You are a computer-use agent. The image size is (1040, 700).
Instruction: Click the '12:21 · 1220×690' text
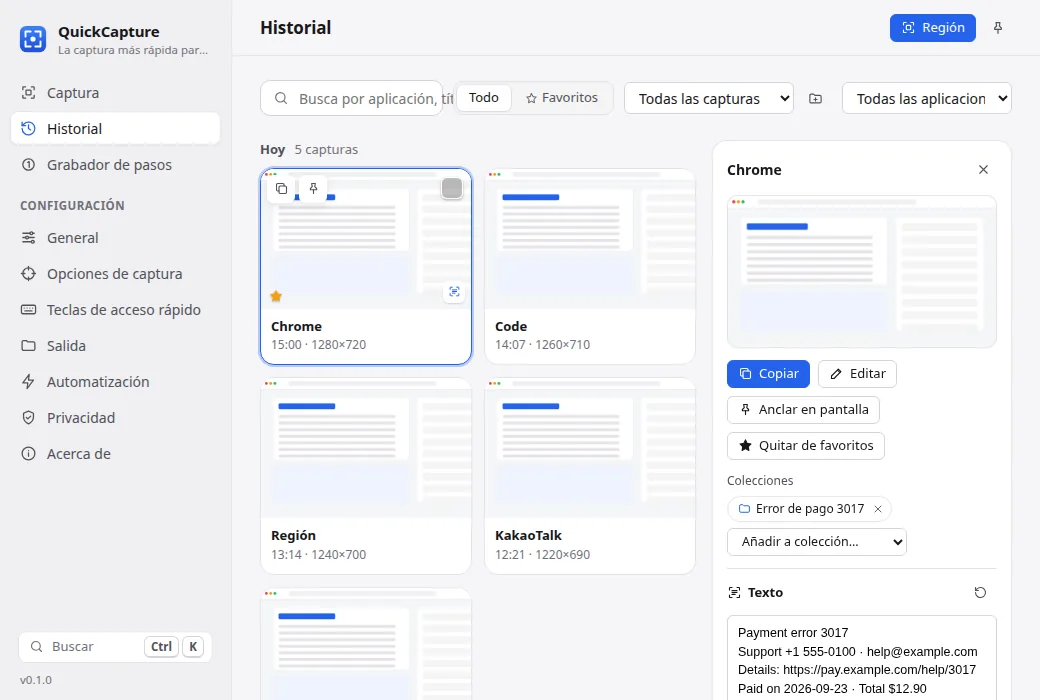click(x=543, y=555)
